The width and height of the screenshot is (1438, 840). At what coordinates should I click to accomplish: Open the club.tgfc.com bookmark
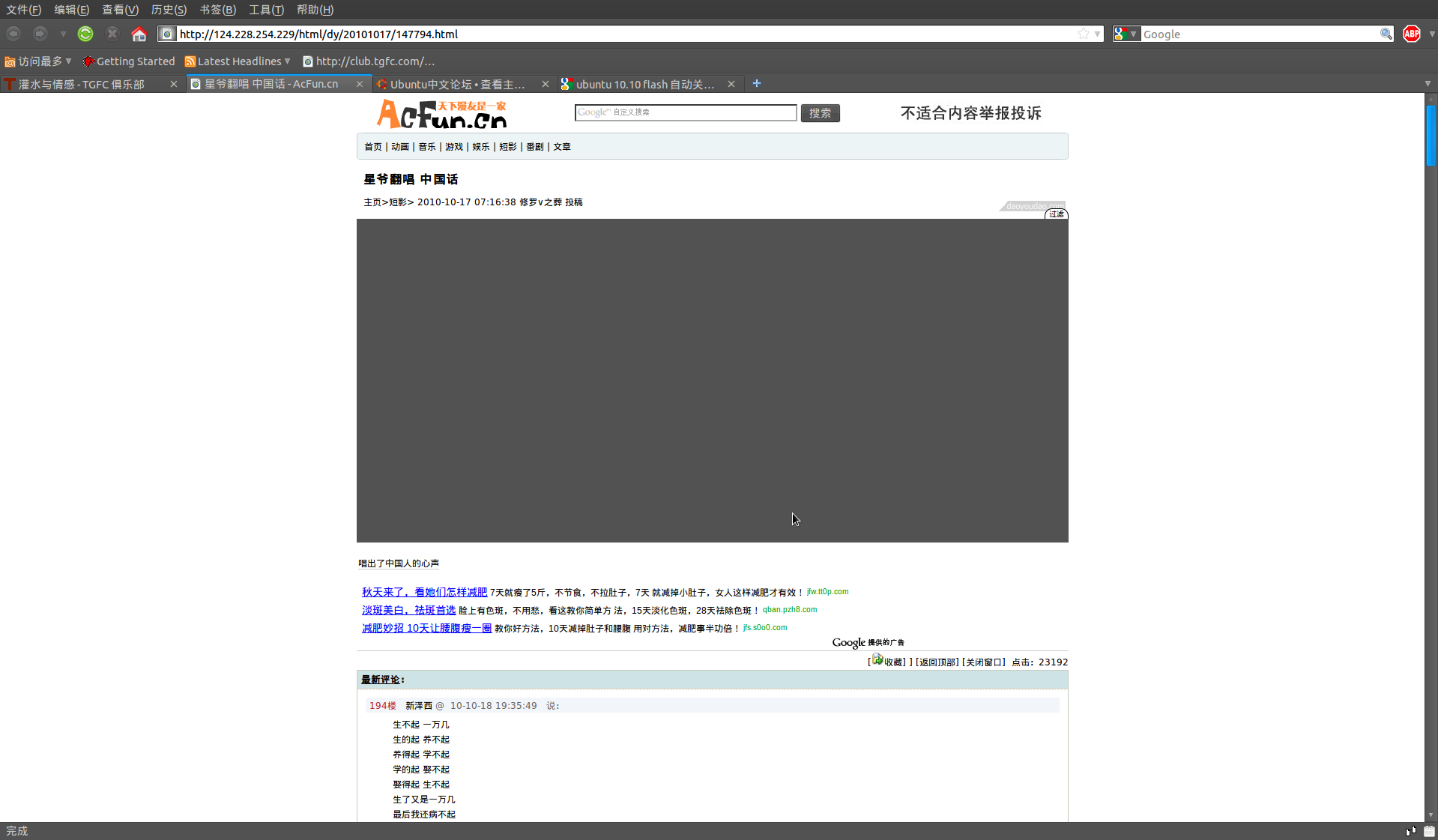pyautogui.click(x=369, y=61)
